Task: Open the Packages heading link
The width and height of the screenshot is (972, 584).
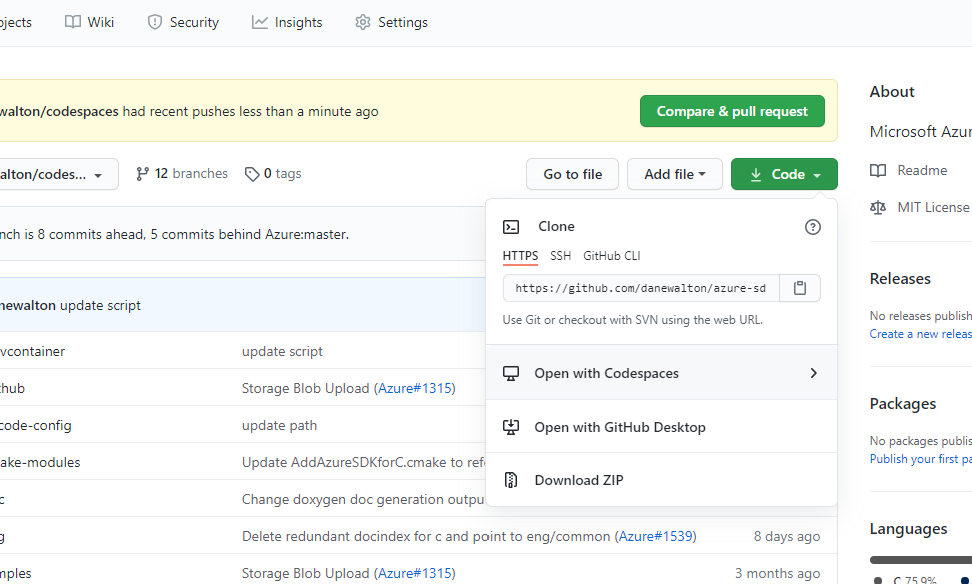Action: coord(903,404)
